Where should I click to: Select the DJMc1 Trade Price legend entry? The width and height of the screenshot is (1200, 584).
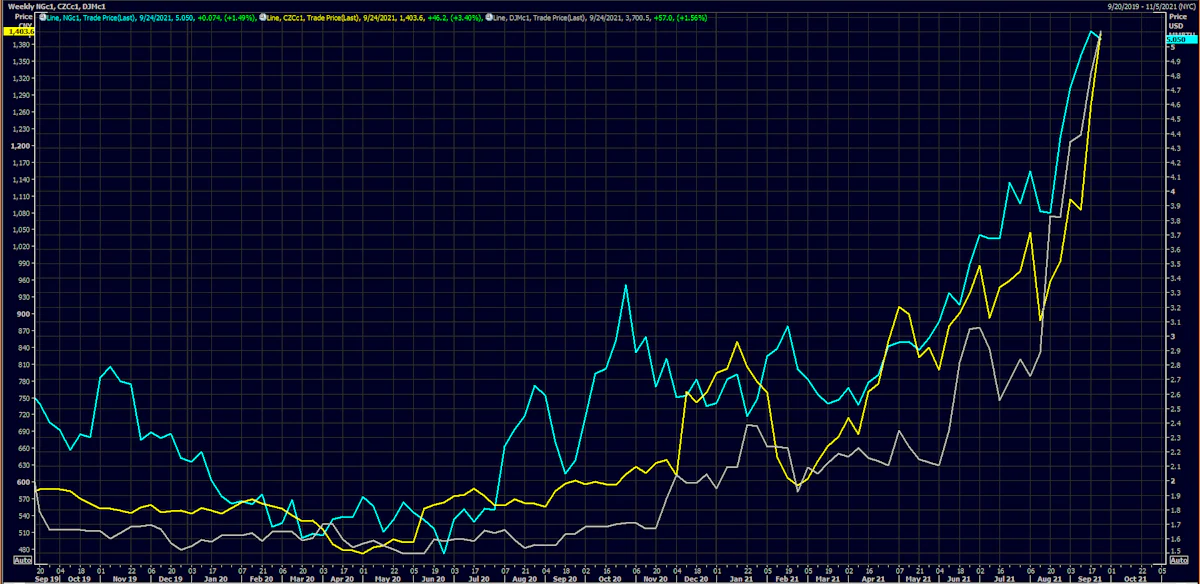[x=600, y=18]
